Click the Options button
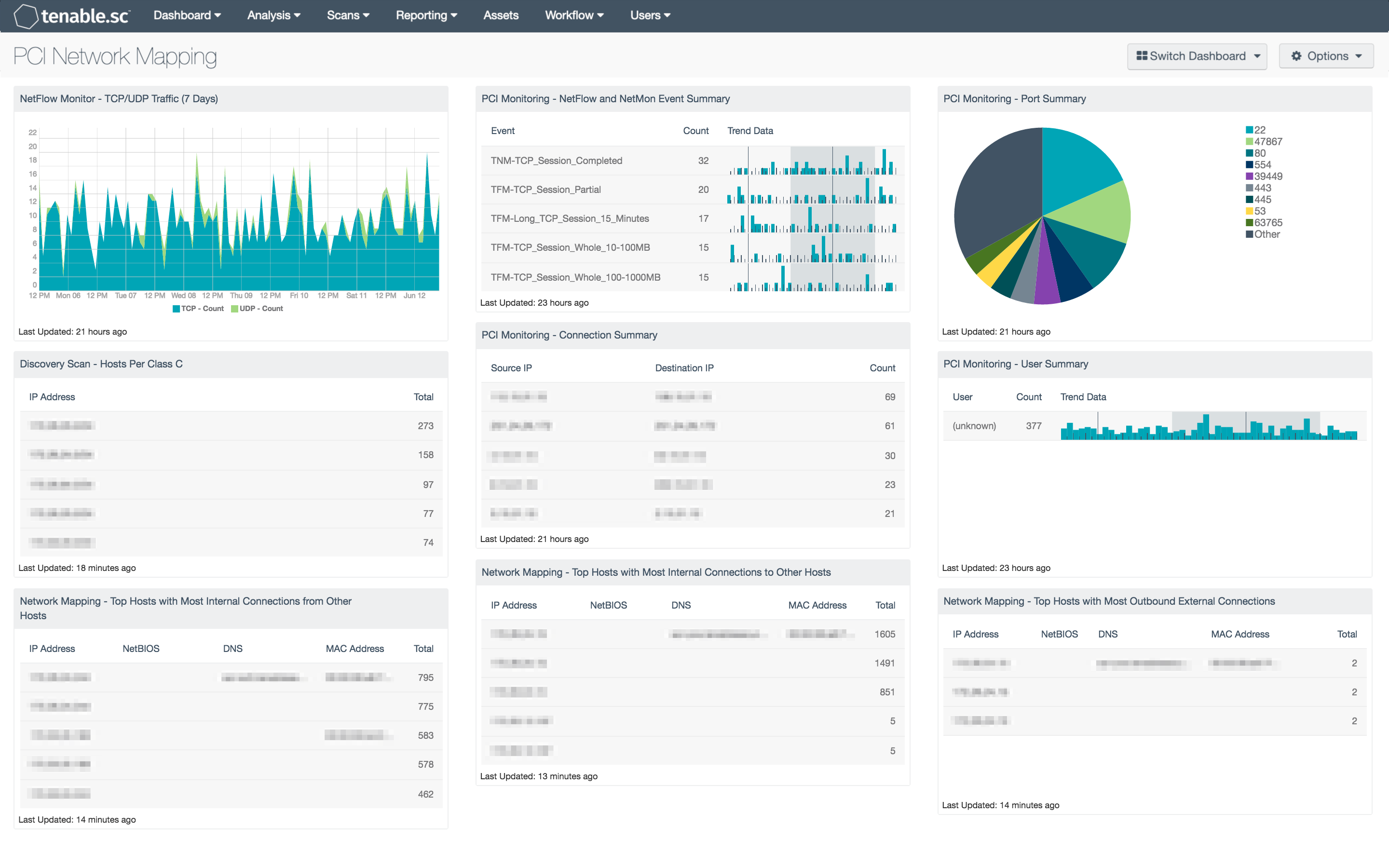The width and height of the screenshot is (1389, 868). tap(1326, 56)
